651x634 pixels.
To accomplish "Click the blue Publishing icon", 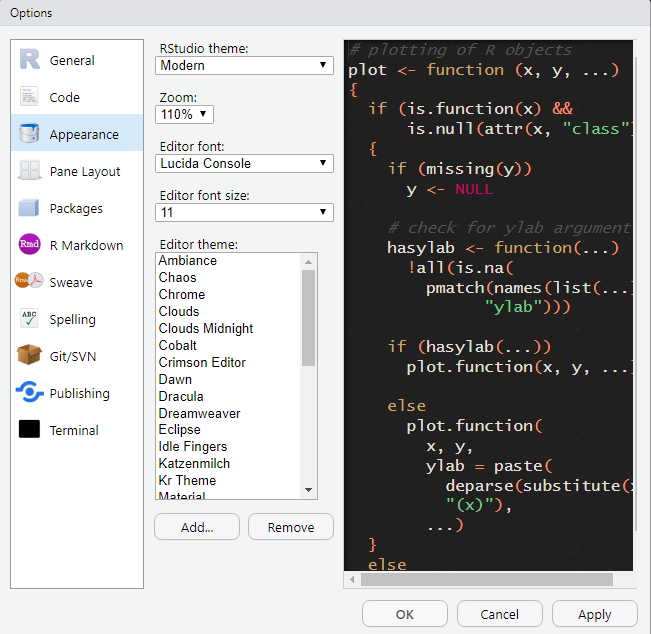I will pyautogui.click(x=29, y=392).
